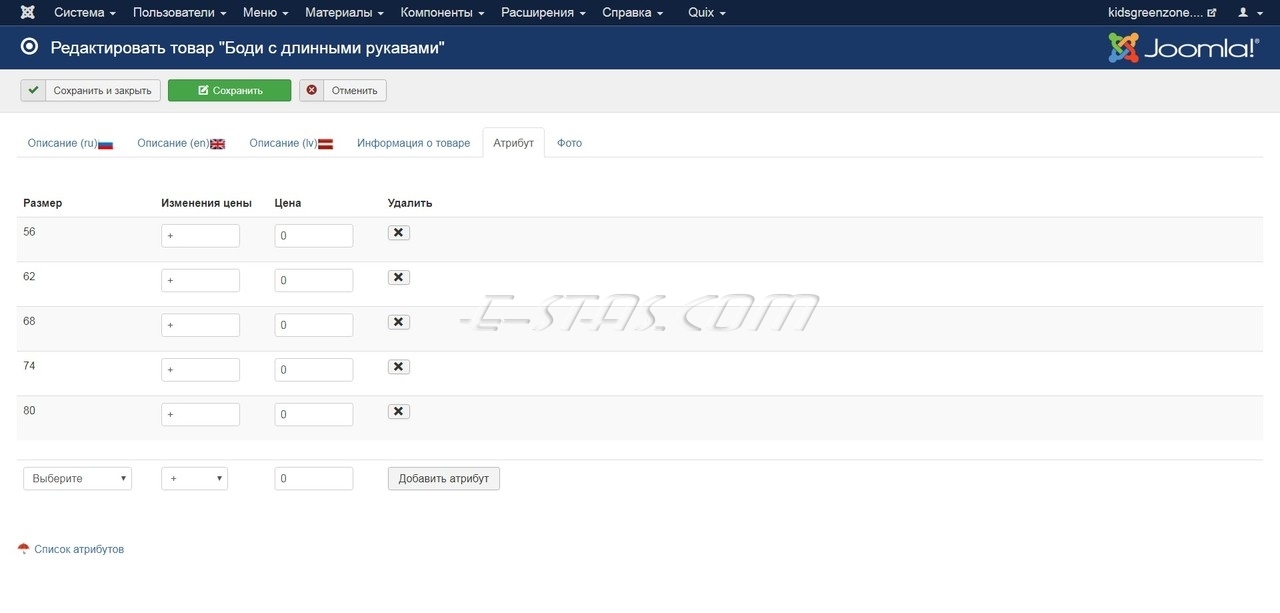The height and width of the screenshot is (613, 1280).
Task: Open the Материалы menu
Action: [345, 12]
